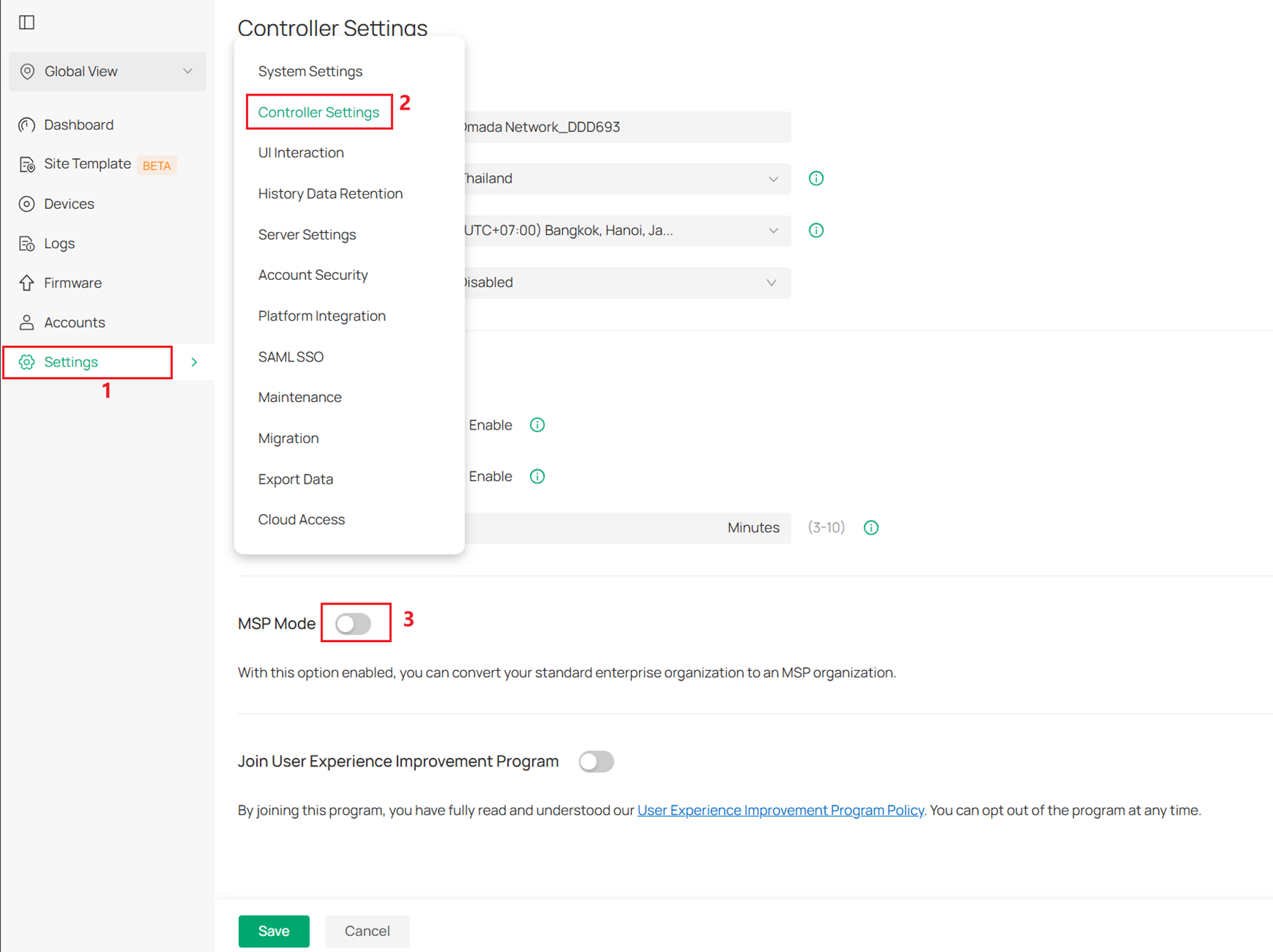Click the Save button
The height and width of the screenshot is (952, 1273).
point(273,930)
